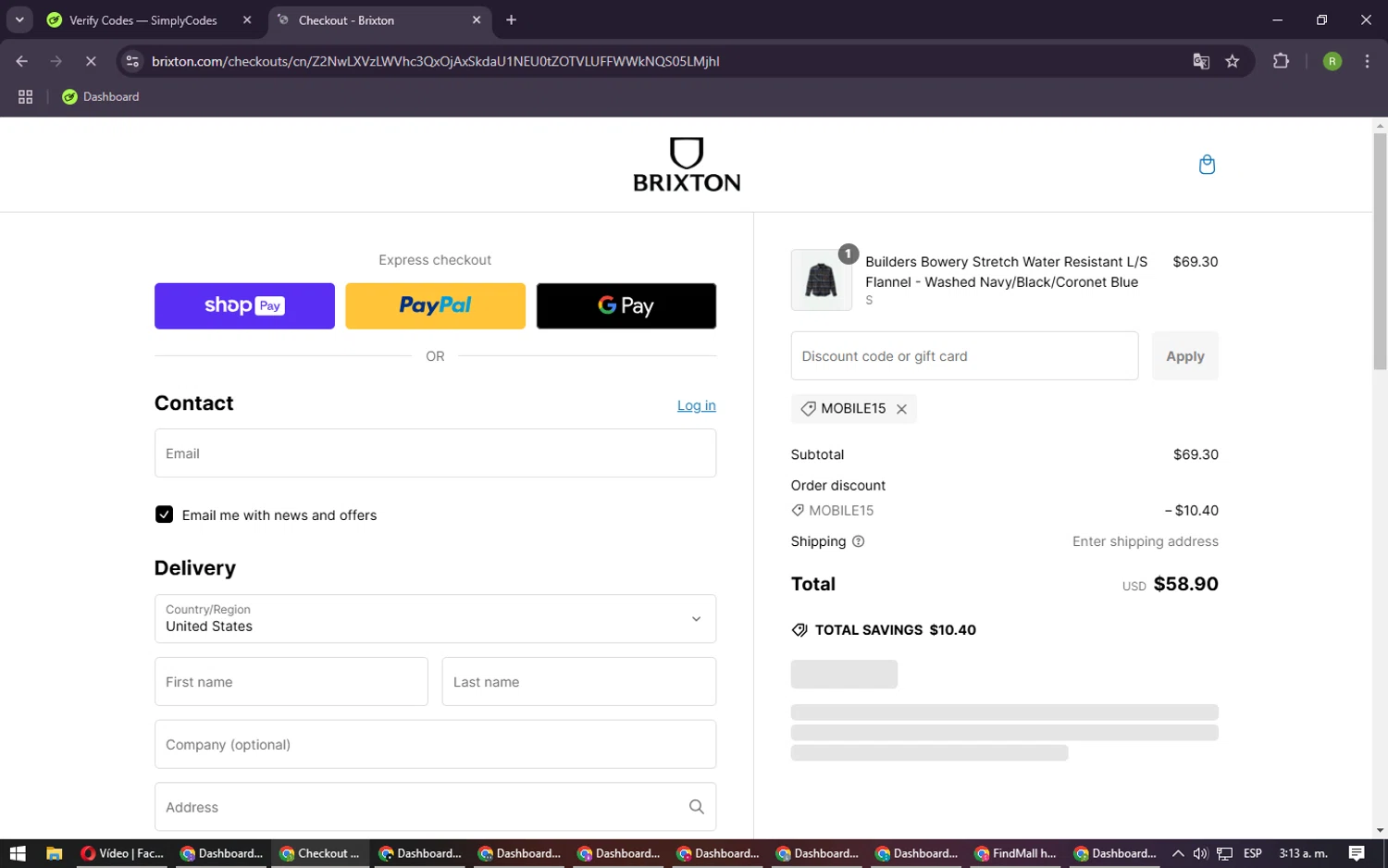Image resolution: width=1388 pixels, height=868 pixels.
Task: Focus the First name field
Action: [291, 682]
